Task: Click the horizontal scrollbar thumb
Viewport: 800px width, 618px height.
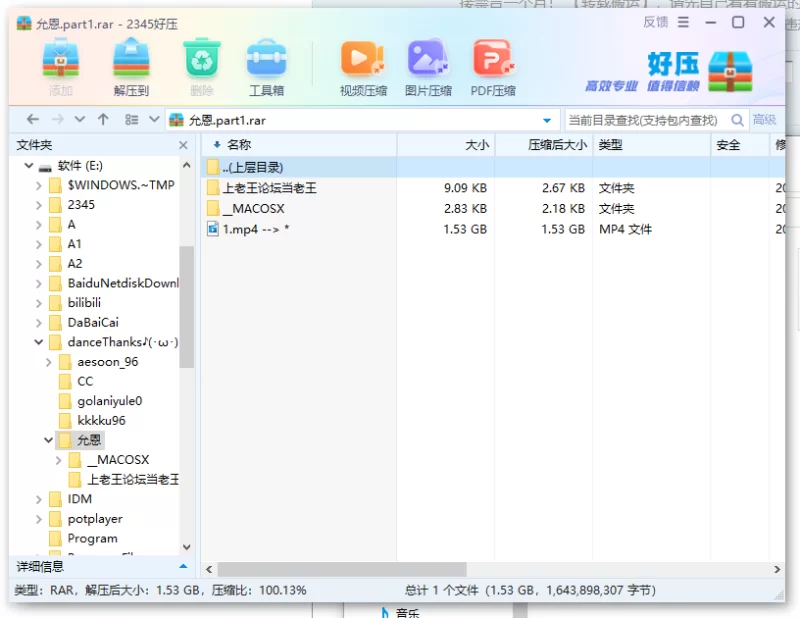Action: pos(342,569)
